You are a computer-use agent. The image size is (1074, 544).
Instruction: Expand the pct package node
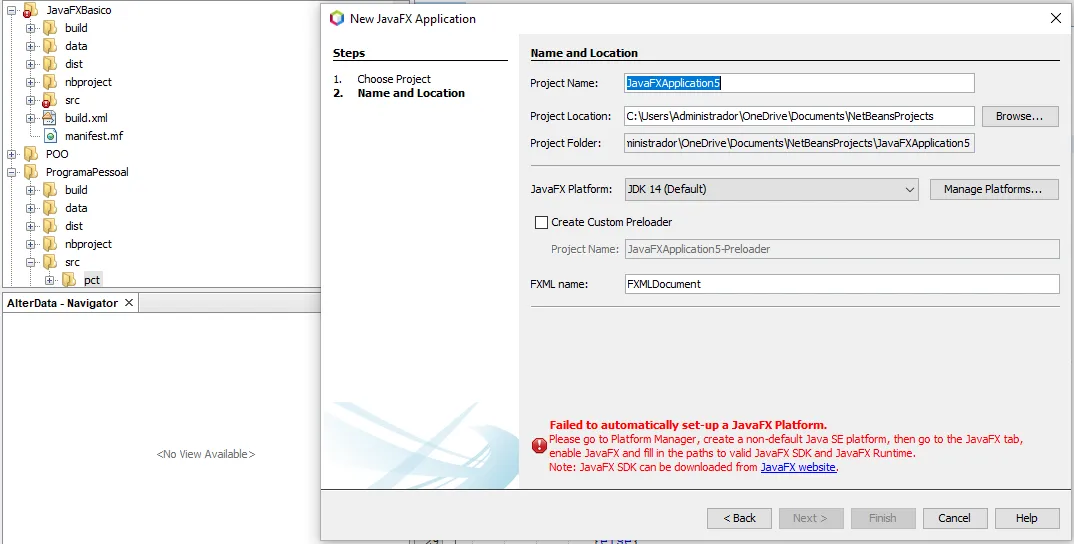point(49,280)
